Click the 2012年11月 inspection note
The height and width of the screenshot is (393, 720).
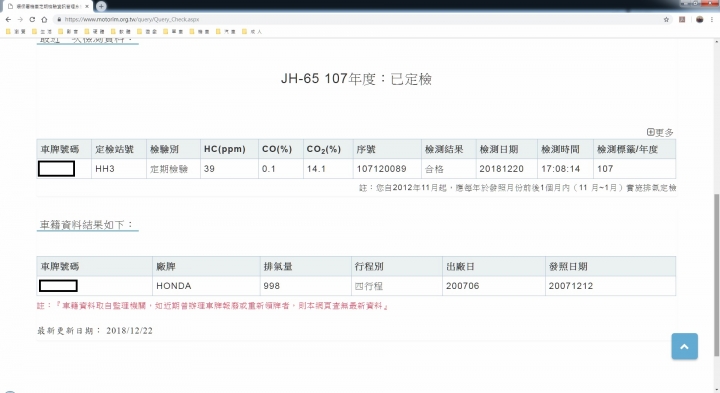click(x=518, y=188)
